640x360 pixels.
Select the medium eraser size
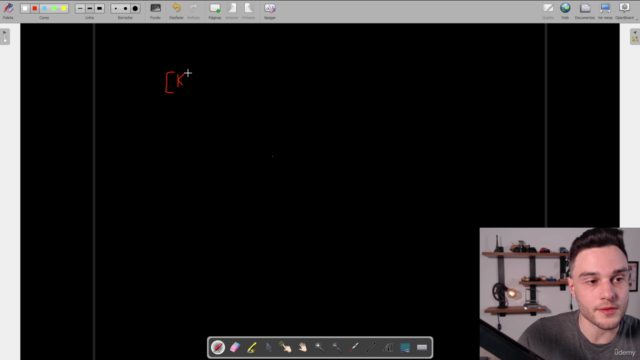(125, 8)
